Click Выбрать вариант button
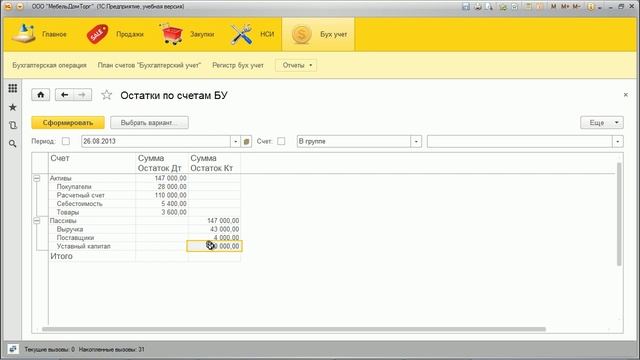The image size is (640, 360). click(149, 122)
